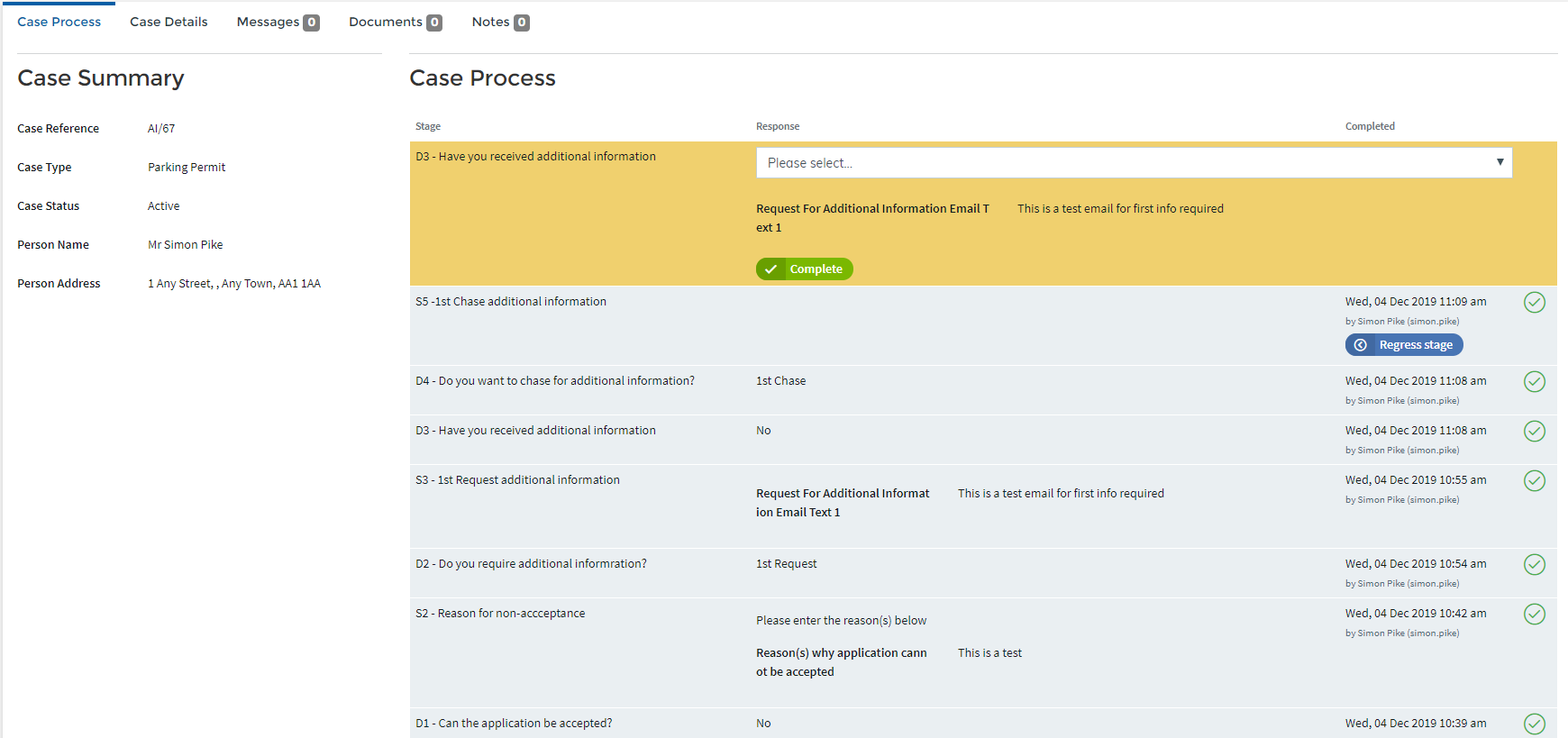Click checkmark icon for D1 application accepted row
This screenshot has width=1568, height=738.
coord(1534,724)
